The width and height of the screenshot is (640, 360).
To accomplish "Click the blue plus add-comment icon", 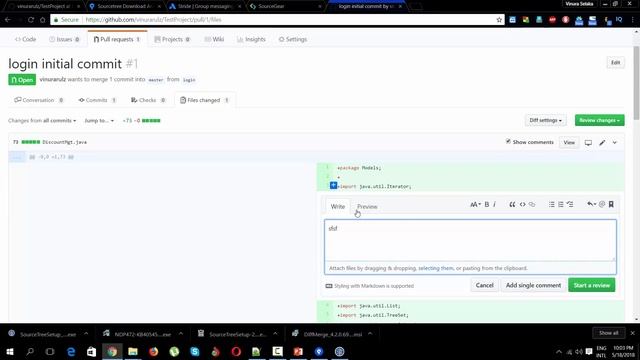I will tap(333, 186).
